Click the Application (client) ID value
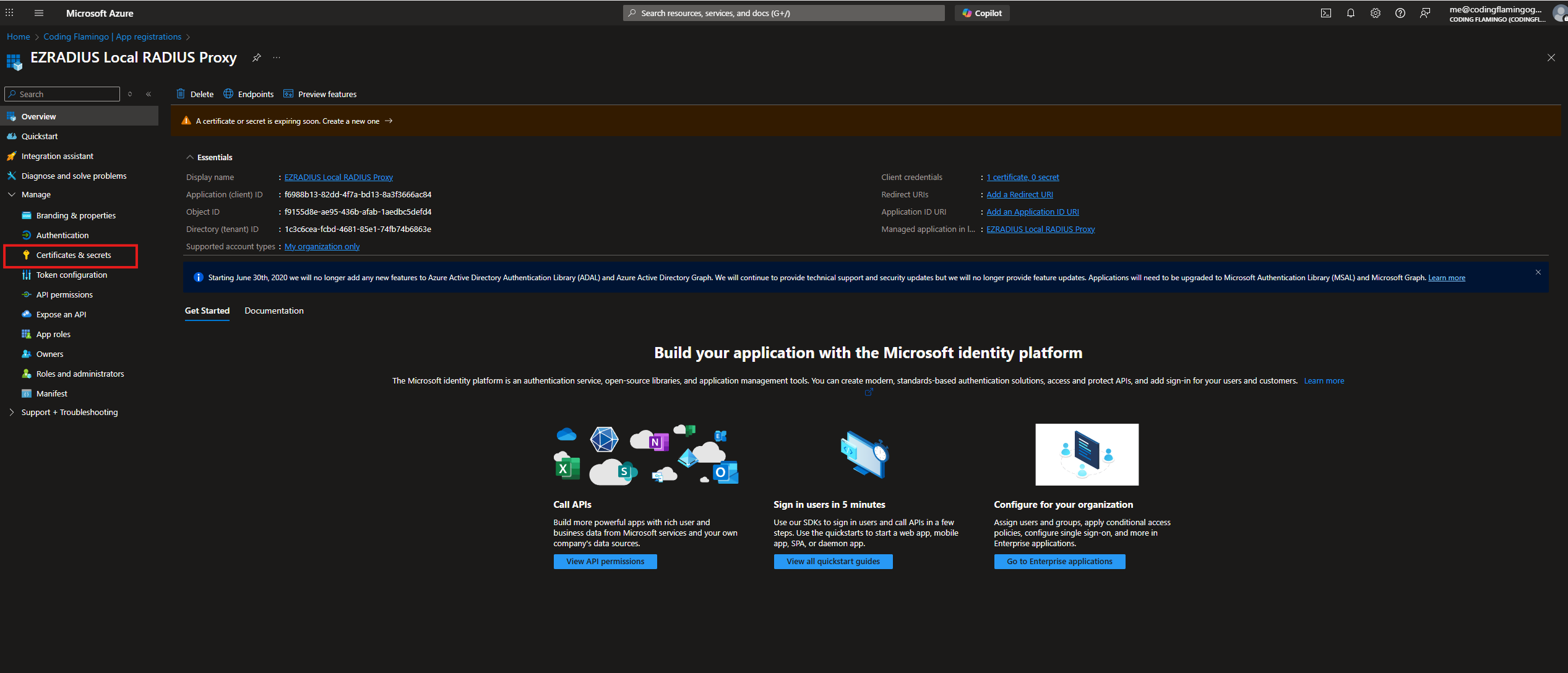This screenshot has height=673, width=1568. pos(358,194)
